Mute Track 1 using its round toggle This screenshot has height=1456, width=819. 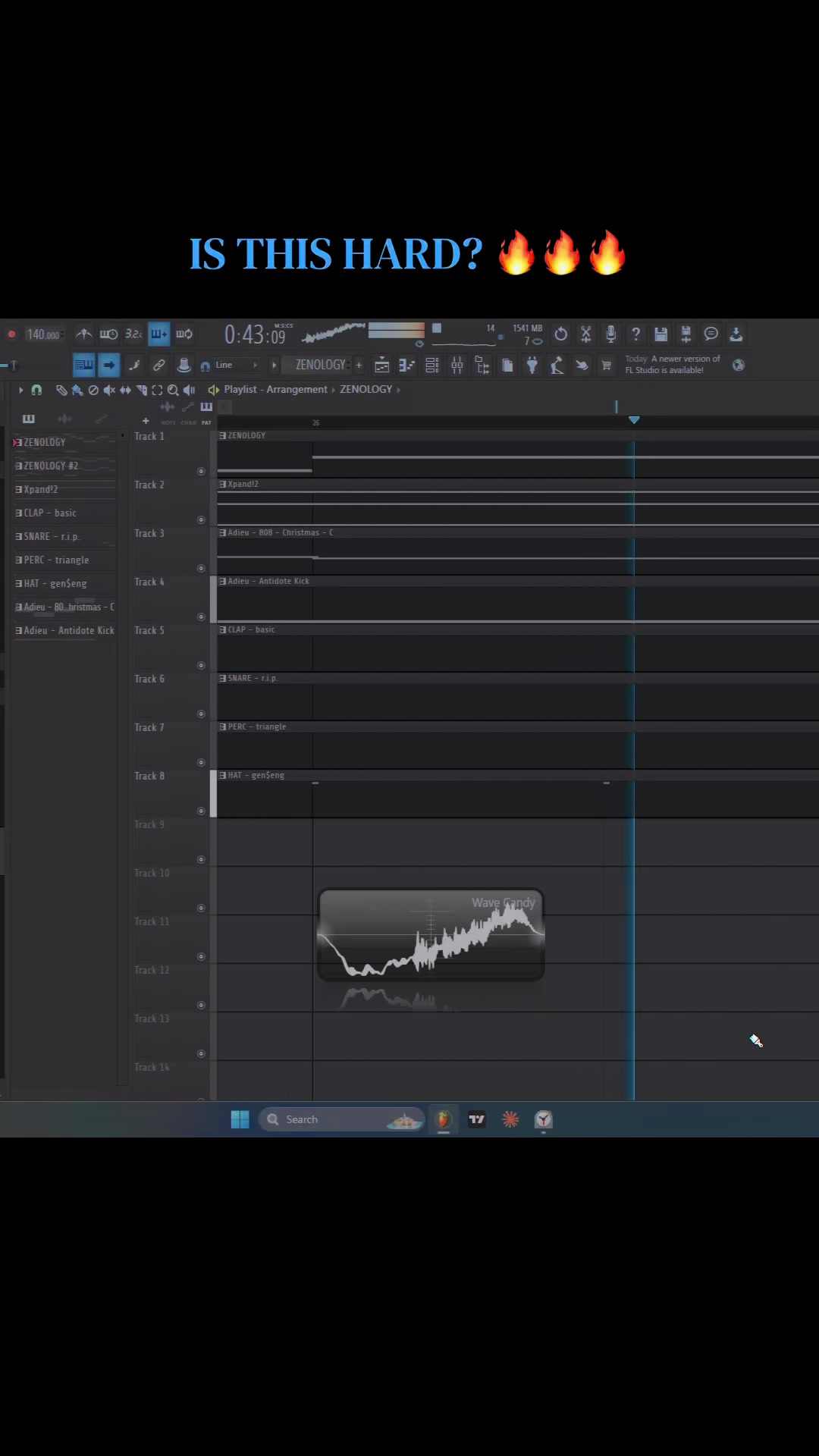coord(201,471)
